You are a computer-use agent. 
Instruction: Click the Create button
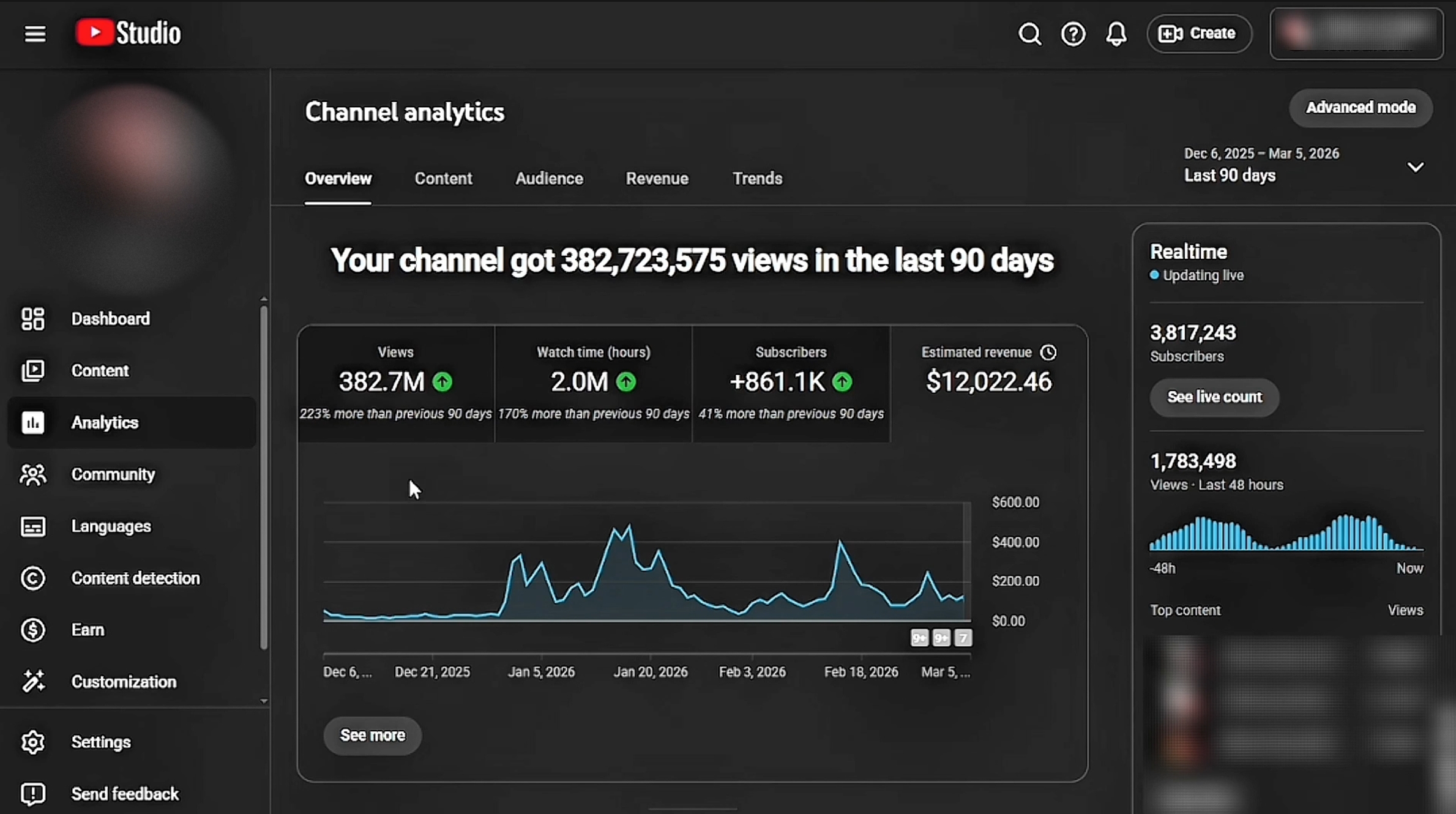pos(1198,34)
